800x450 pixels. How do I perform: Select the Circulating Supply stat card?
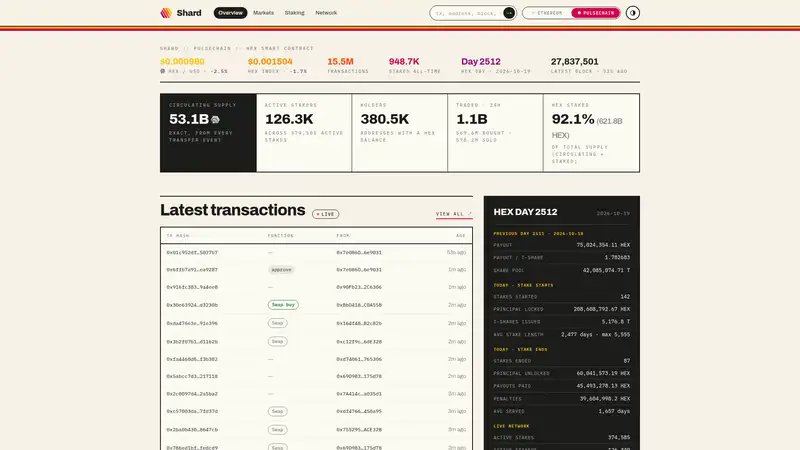tap(208, 133)
